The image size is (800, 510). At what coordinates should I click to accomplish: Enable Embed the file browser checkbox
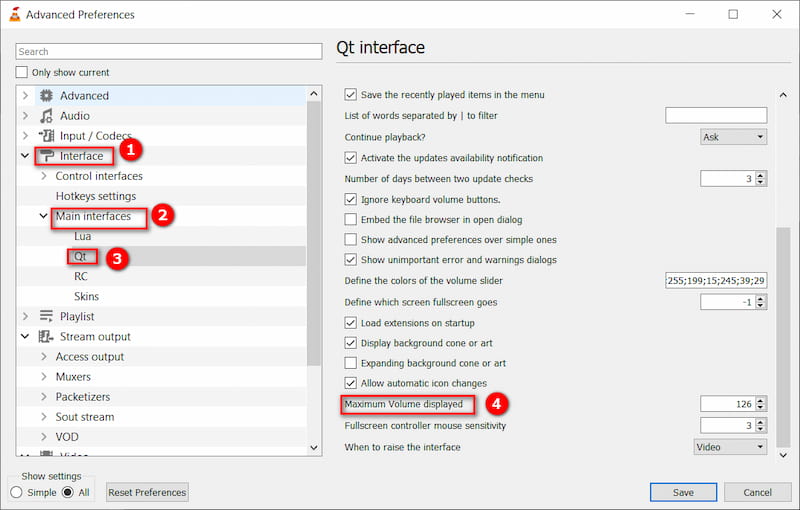[x=350, y=220]
